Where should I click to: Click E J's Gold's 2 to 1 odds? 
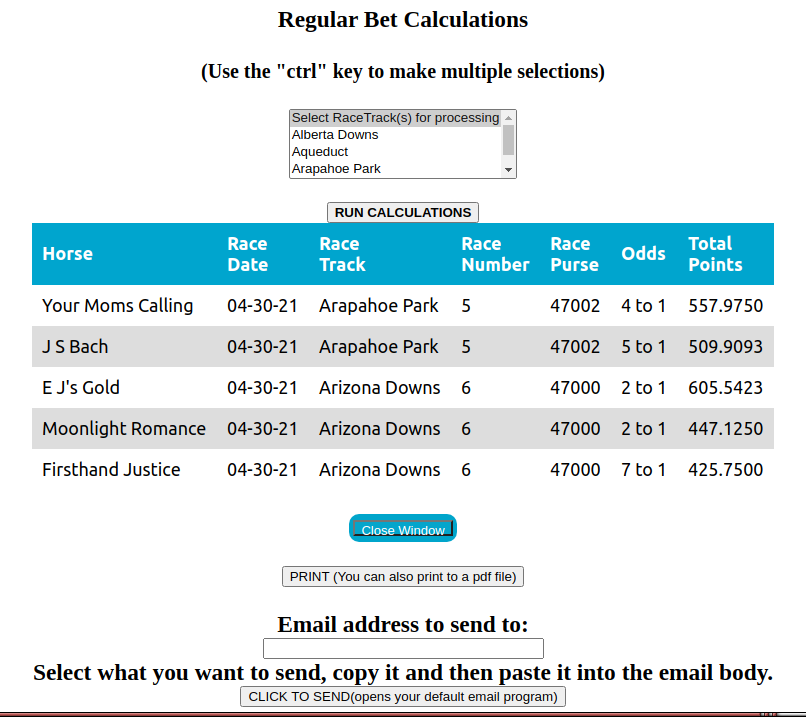(x=643, y=388)
